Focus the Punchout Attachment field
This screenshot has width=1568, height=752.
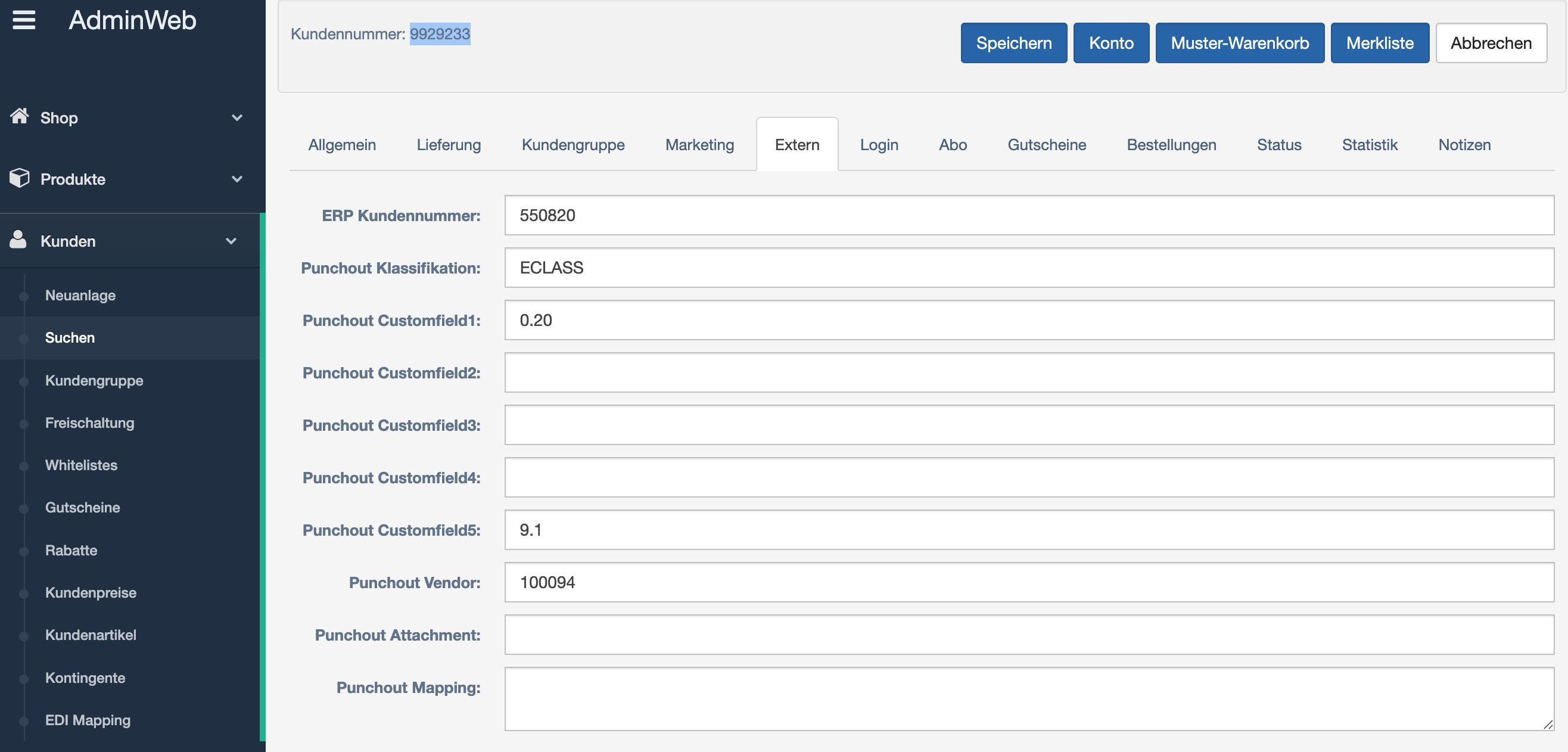click(x=1029, y=635)
